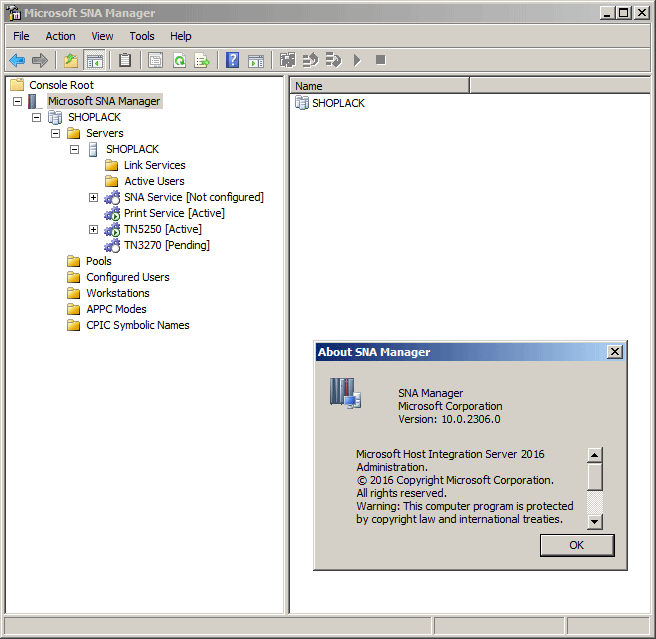Close the About SNA Manager dialog

(615, 352)
